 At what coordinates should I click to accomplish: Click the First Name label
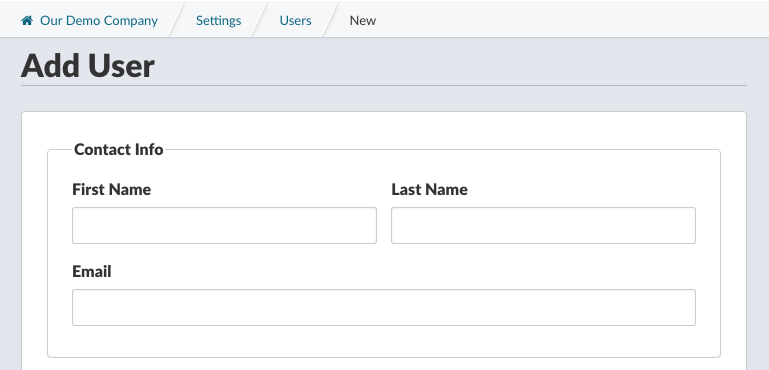111,189
